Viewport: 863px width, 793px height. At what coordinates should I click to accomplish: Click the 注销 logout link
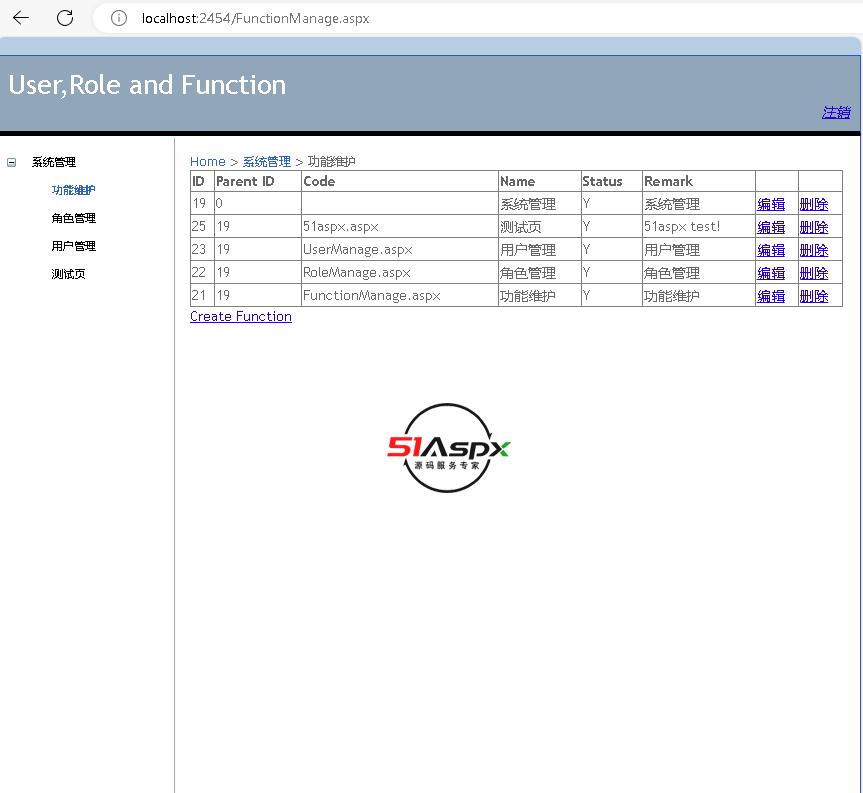pos(836,112)
